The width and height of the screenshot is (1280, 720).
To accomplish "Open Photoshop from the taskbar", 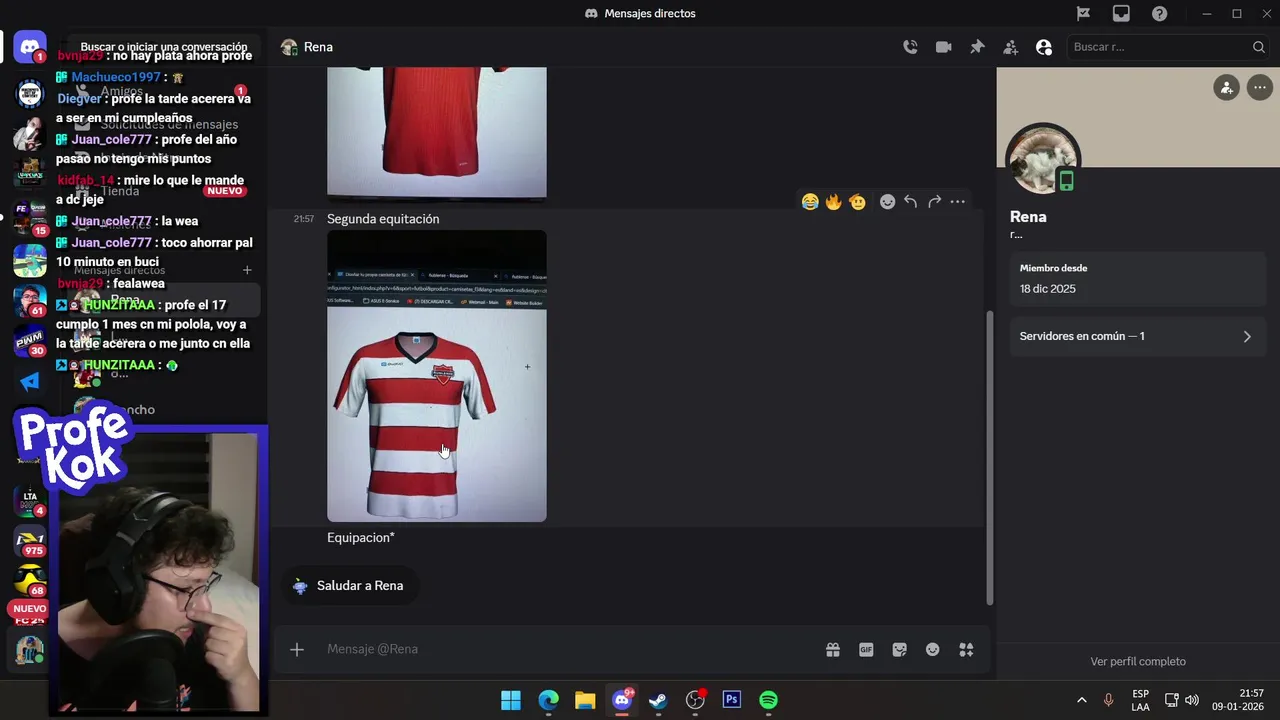I will click(732, 700).
